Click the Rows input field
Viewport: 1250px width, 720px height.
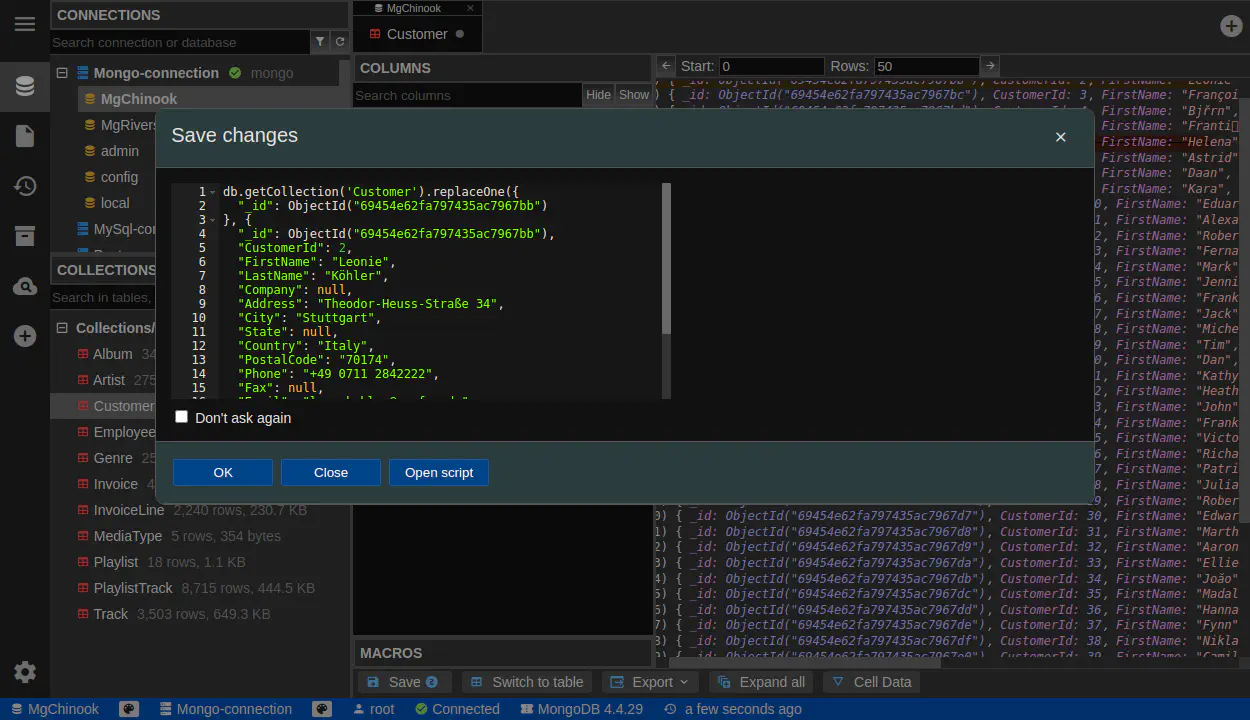[x=925, y=66]
